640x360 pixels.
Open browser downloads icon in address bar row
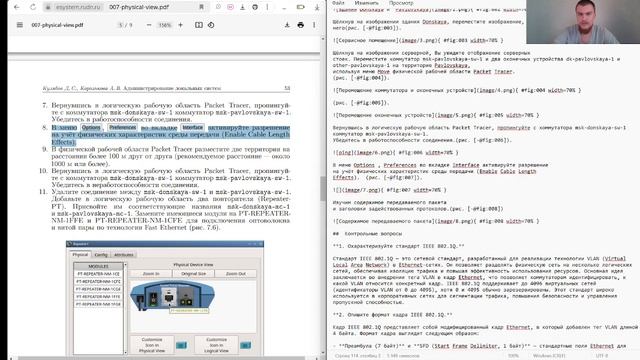point(242,7)
